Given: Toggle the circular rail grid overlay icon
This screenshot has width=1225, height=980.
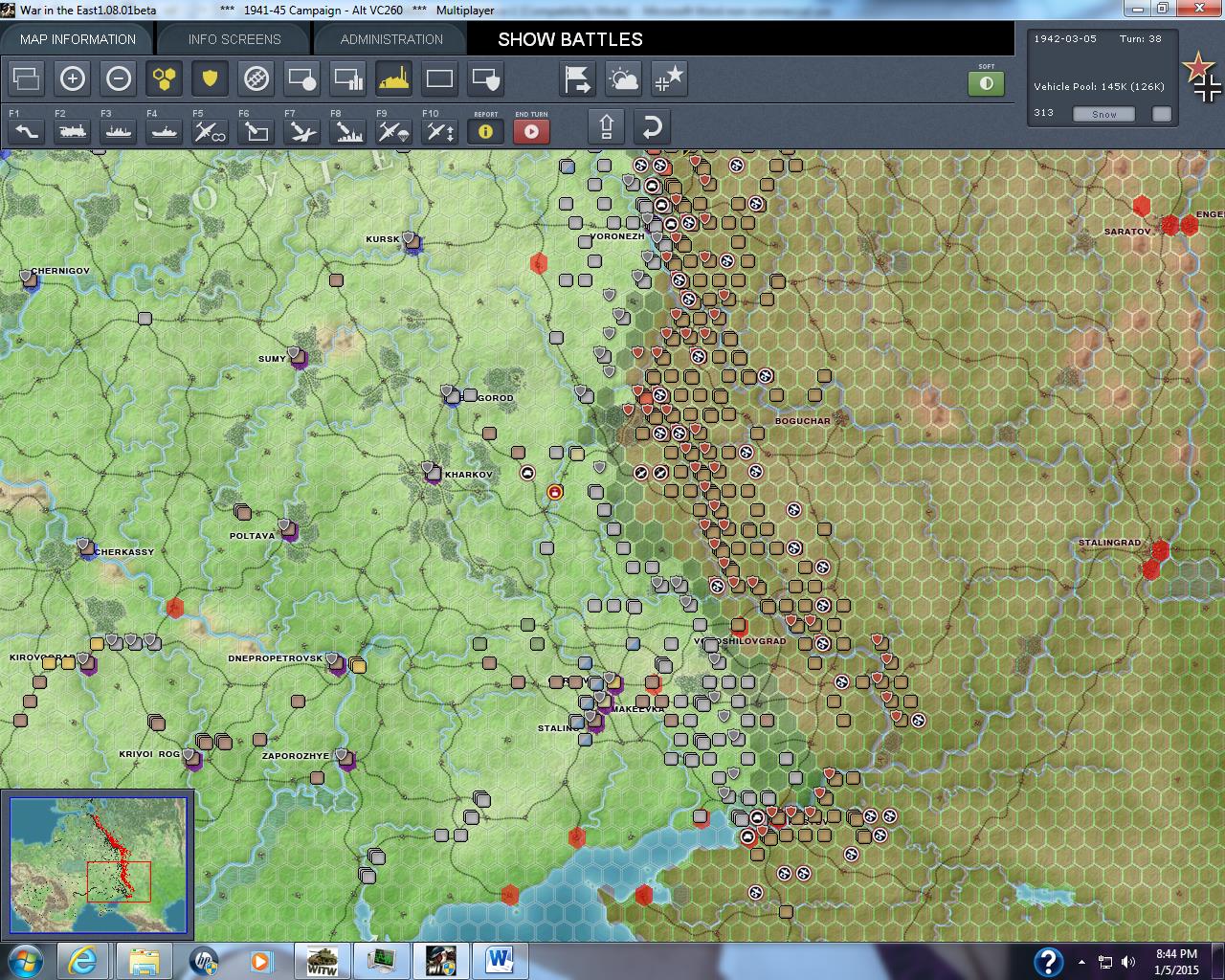Looking at the screenshot, I should (256, 78).
